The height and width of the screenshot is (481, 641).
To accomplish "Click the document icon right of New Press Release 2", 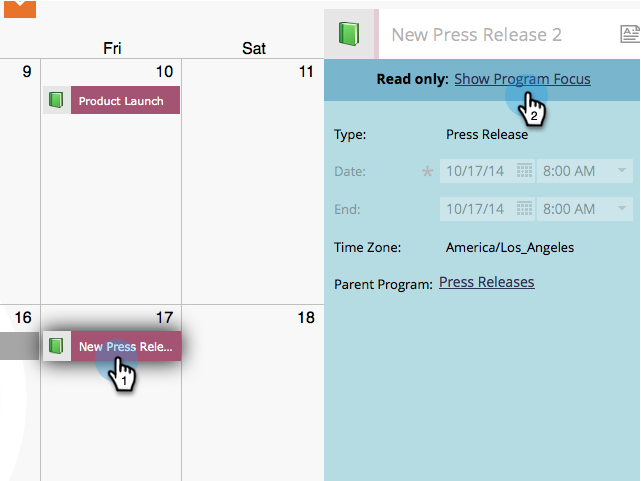I will (630, 34).
